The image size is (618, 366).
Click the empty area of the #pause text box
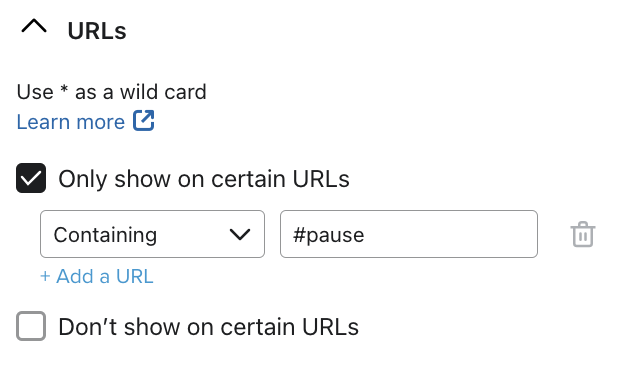click(x=449, y=234)
